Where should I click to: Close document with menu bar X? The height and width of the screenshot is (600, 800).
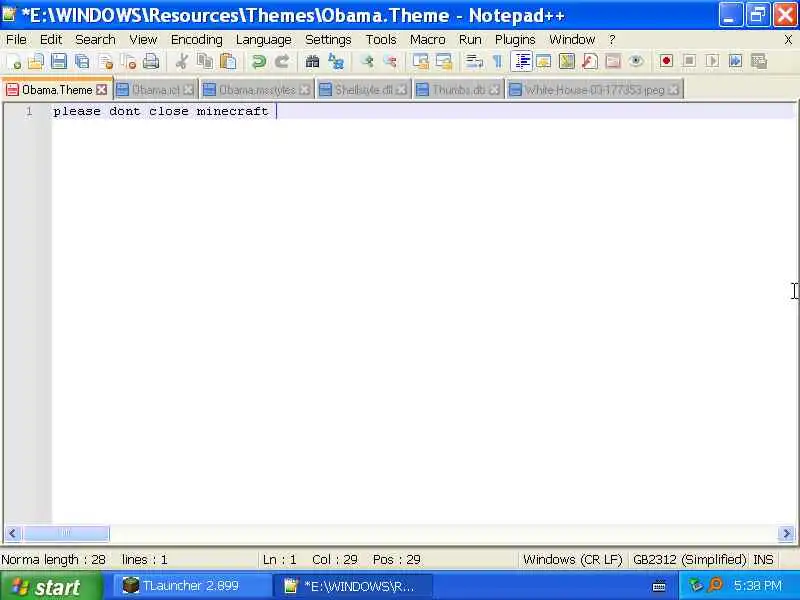click(x=788, y=39)
